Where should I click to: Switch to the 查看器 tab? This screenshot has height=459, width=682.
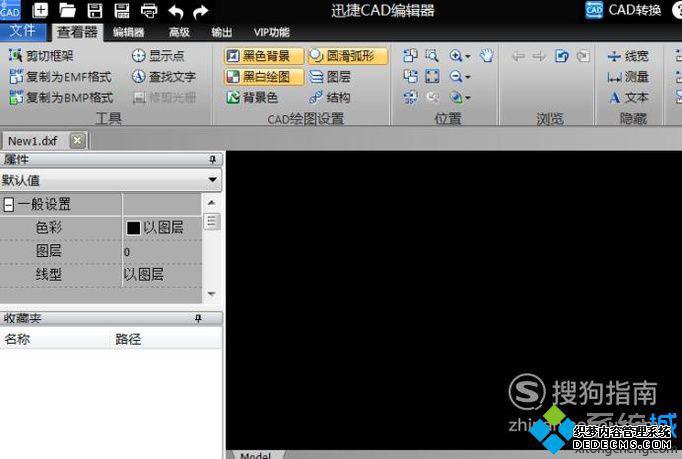coord(77,32)
